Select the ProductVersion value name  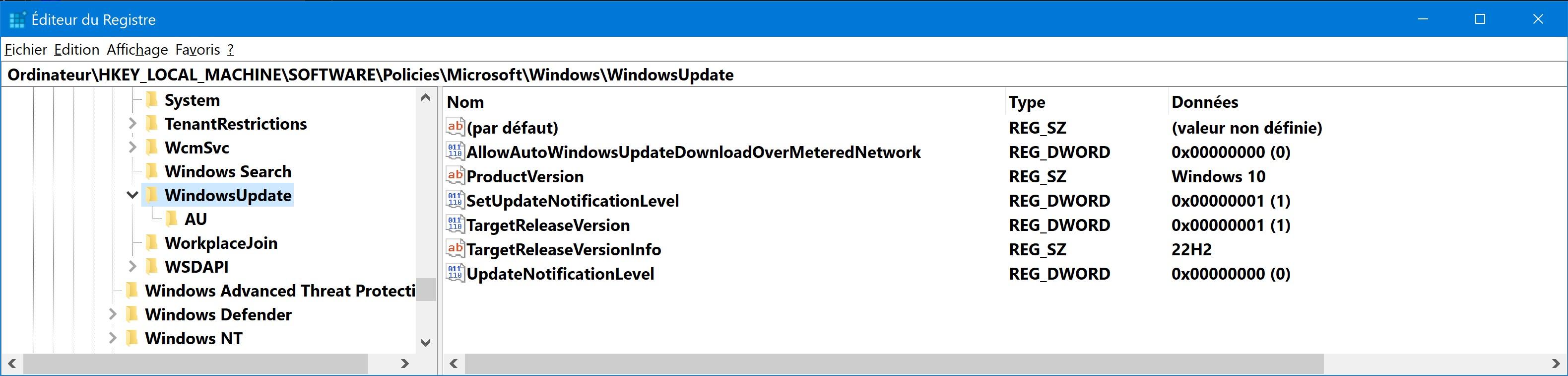(x=525, y=176)
